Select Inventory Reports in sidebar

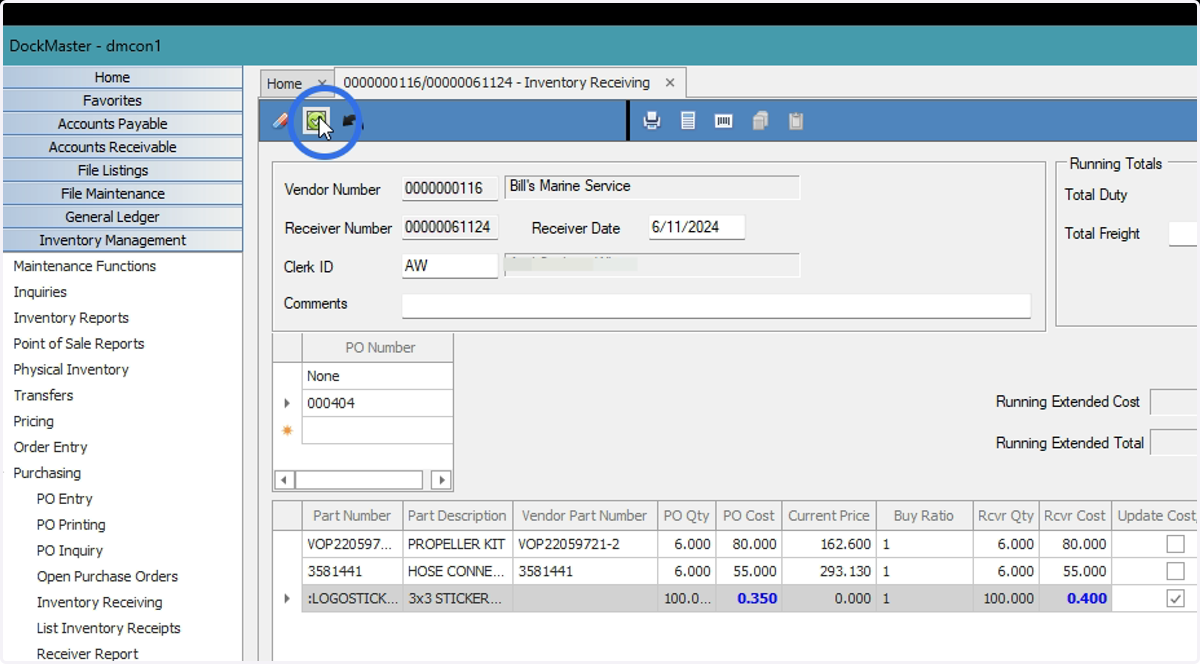(71, 318)
